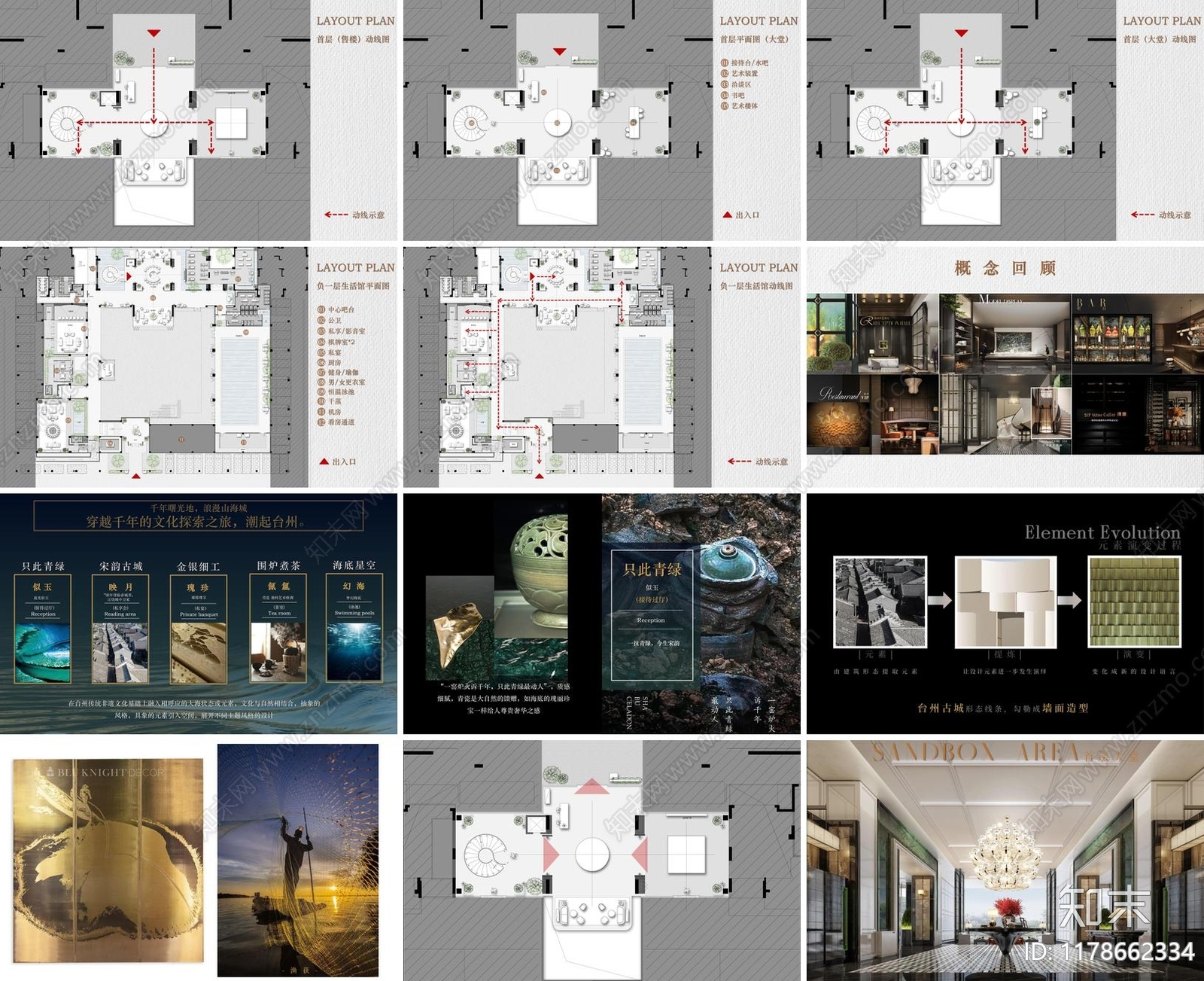Click the 金银细工 theme heading
The width and height of the screenshot is (1204, 981).
pos(199,566)
